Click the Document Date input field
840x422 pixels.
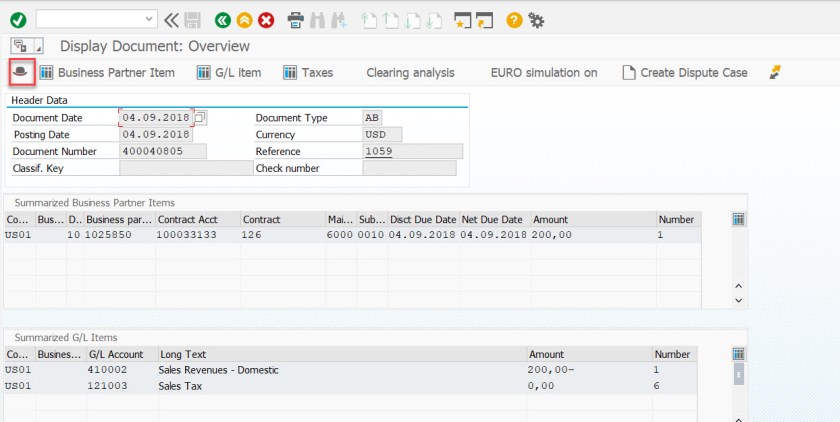click(x=156, y=118)
